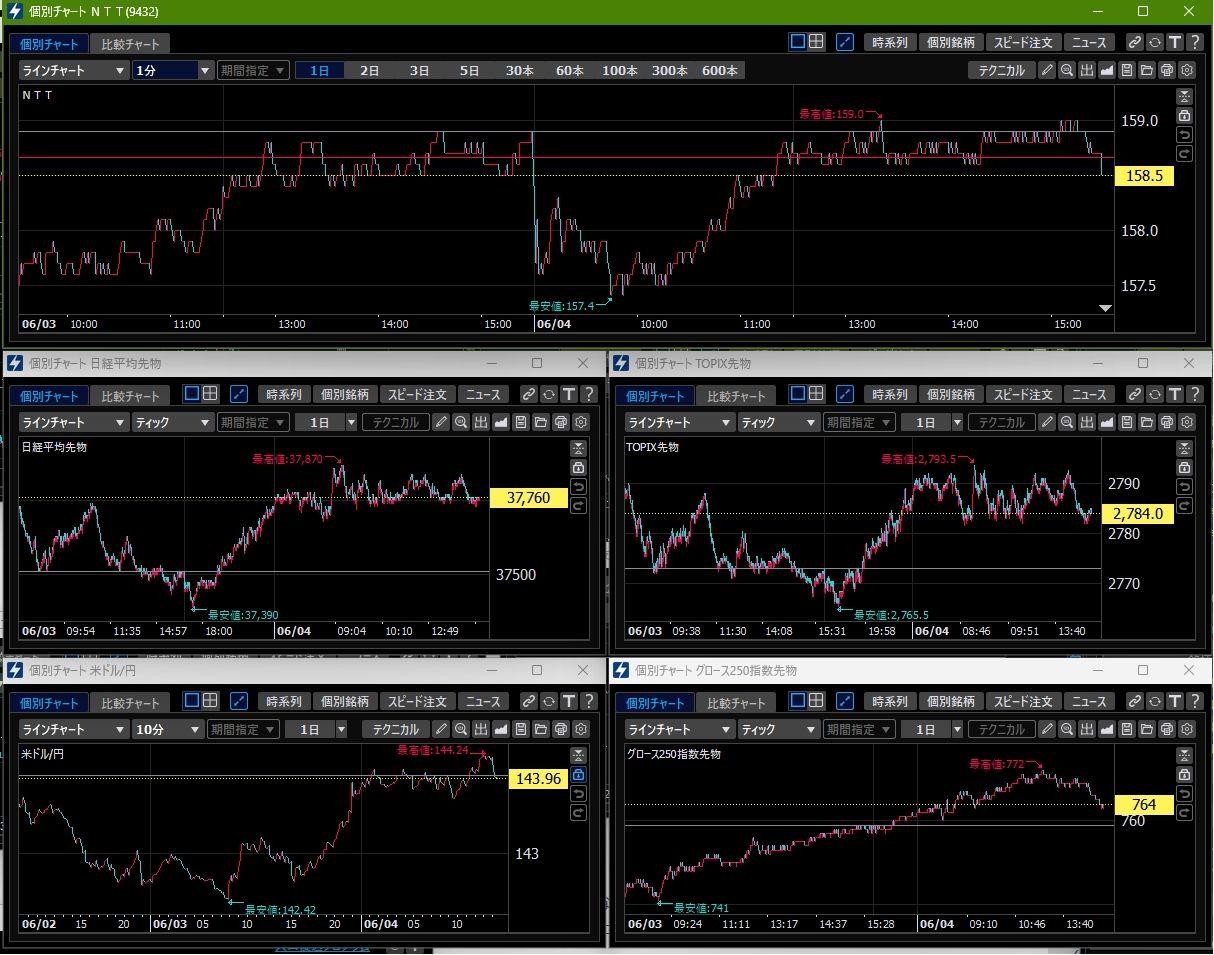Viewport: 1214px width, 955px height.
Task: Open the print icon in NTT chart toolbar
Action: 1167,70
